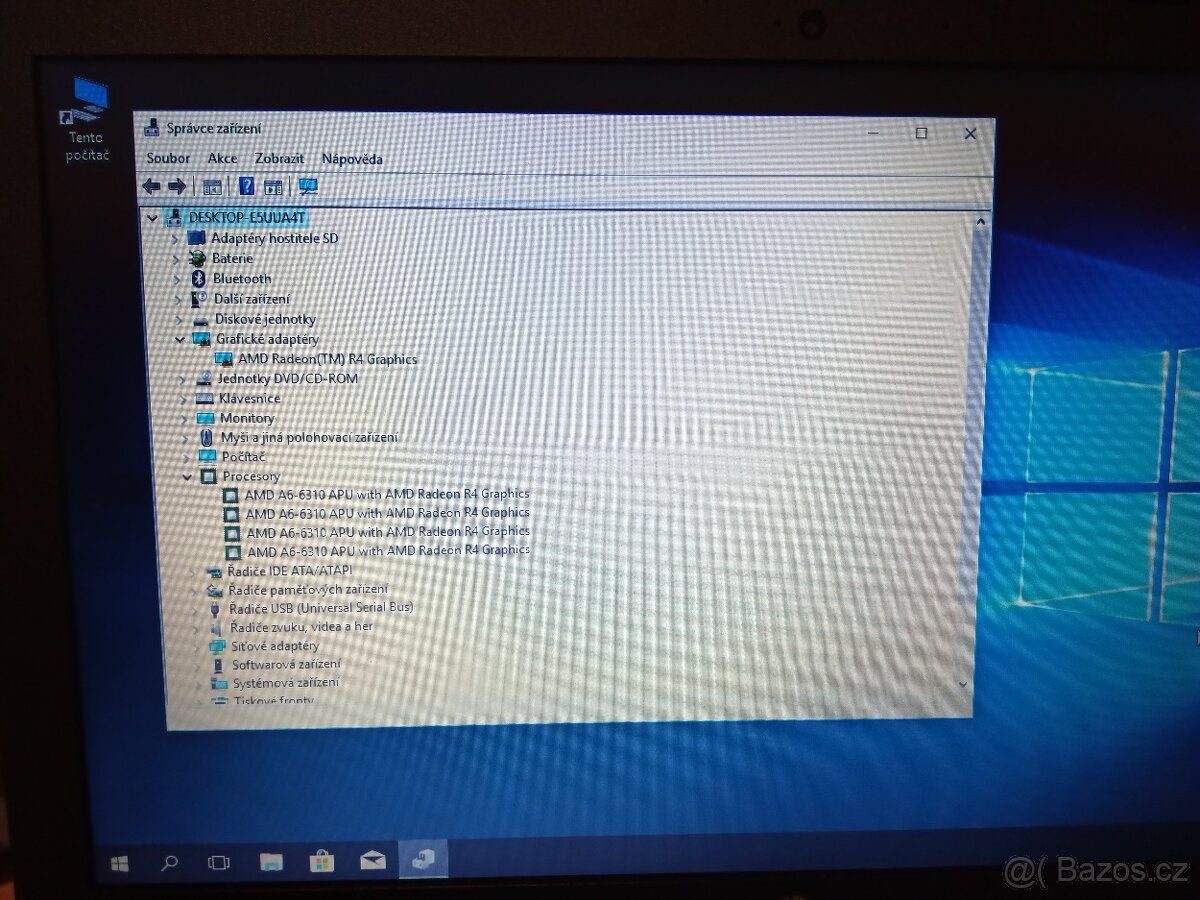Select the Počítač category icon
1200x900 pixels.
coord(207,456)
